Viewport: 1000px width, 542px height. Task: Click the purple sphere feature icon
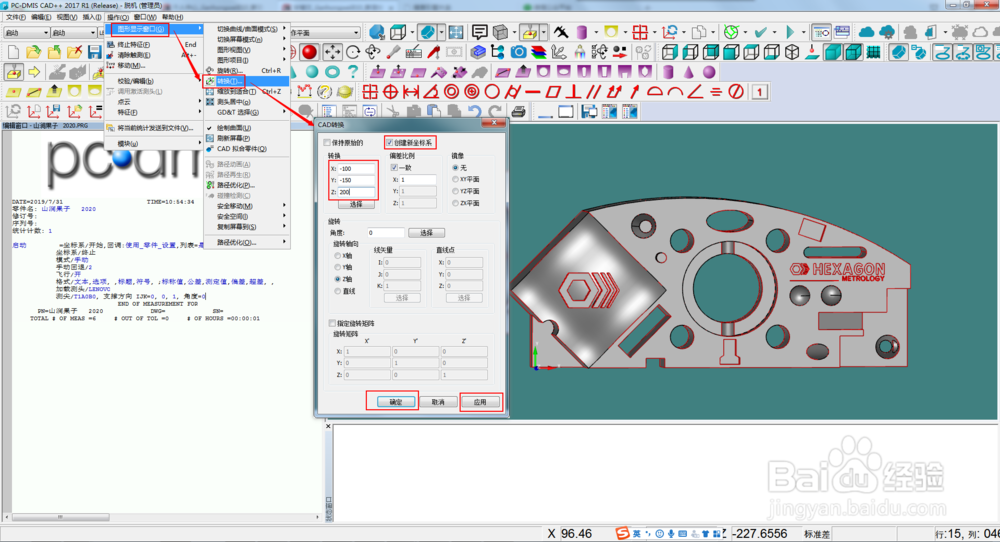[x=709, y=72]
